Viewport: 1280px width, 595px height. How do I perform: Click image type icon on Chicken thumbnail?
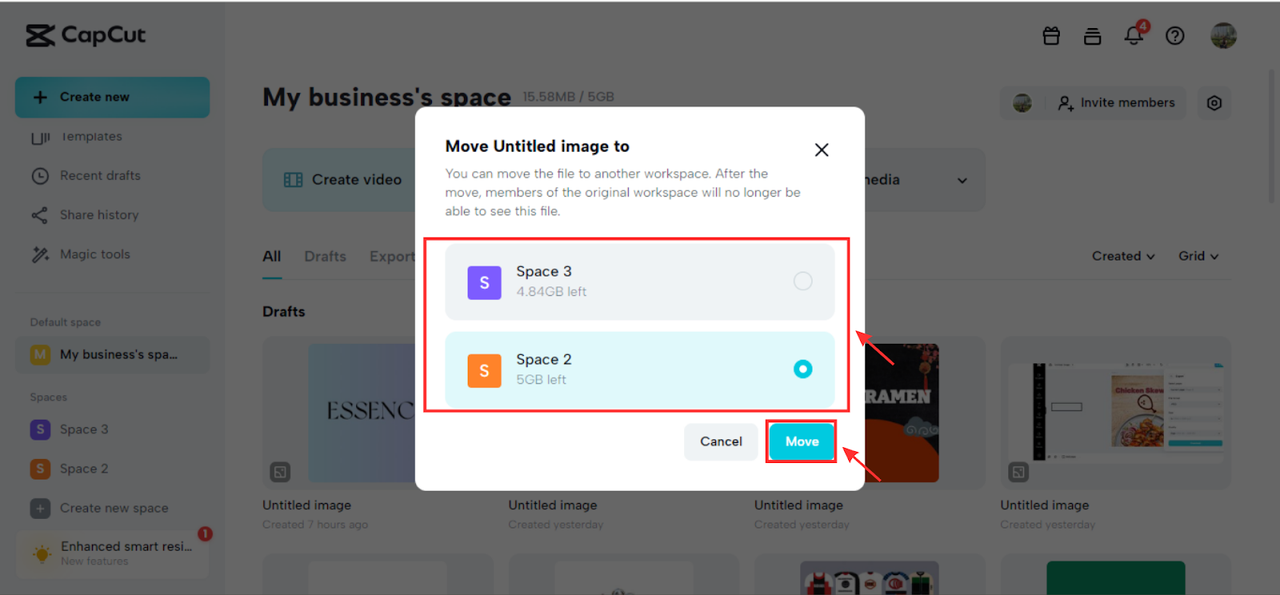[1018, 471]
